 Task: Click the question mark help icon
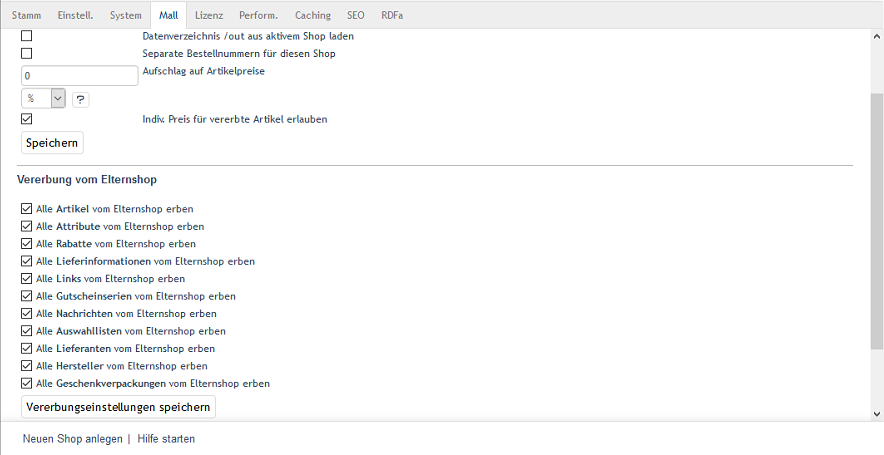point(80,99)
